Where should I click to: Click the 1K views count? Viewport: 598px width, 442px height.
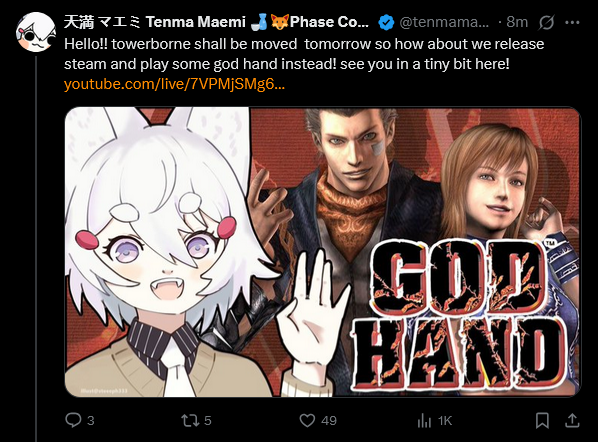tap(445, 421)
